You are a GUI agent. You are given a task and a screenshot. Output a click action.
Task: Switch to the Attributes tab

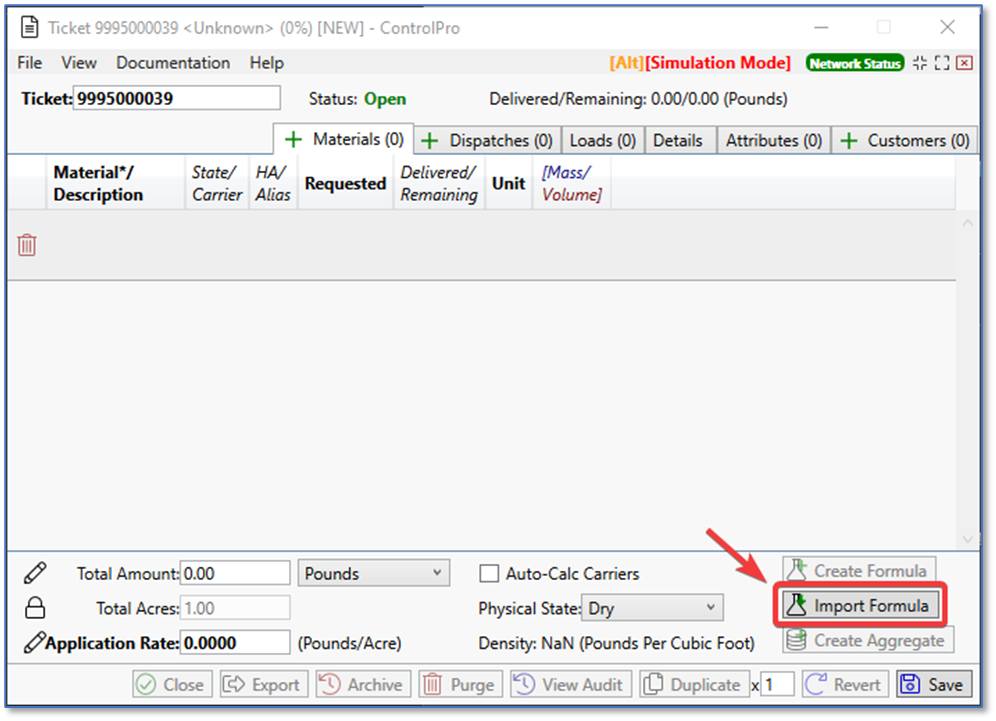[773, 141]
